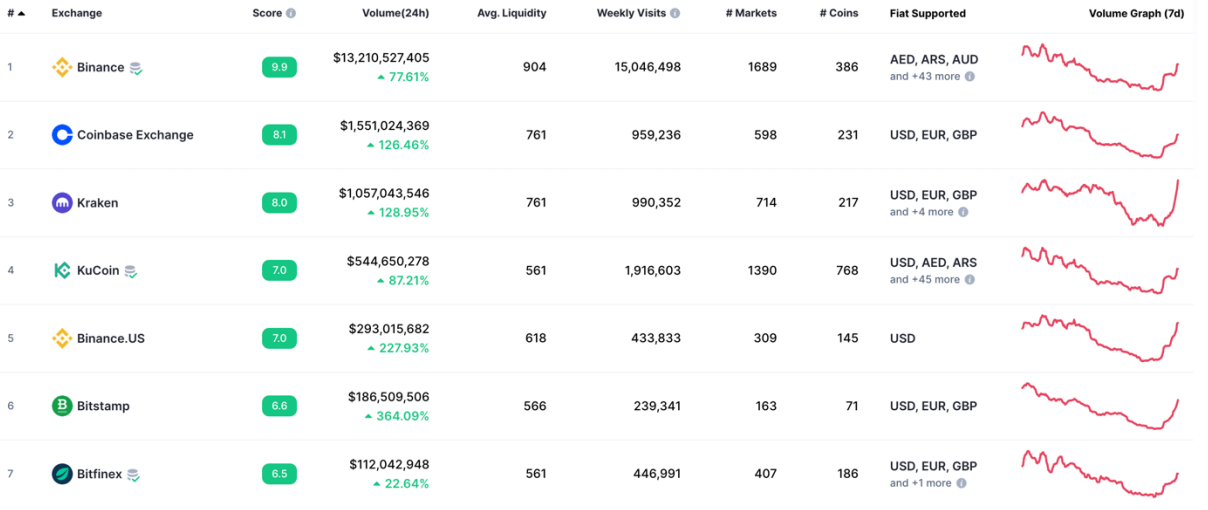
Task: Open Kraken's 7-day volume graph
Action: pyautogui.click(x=1100, y=202)
